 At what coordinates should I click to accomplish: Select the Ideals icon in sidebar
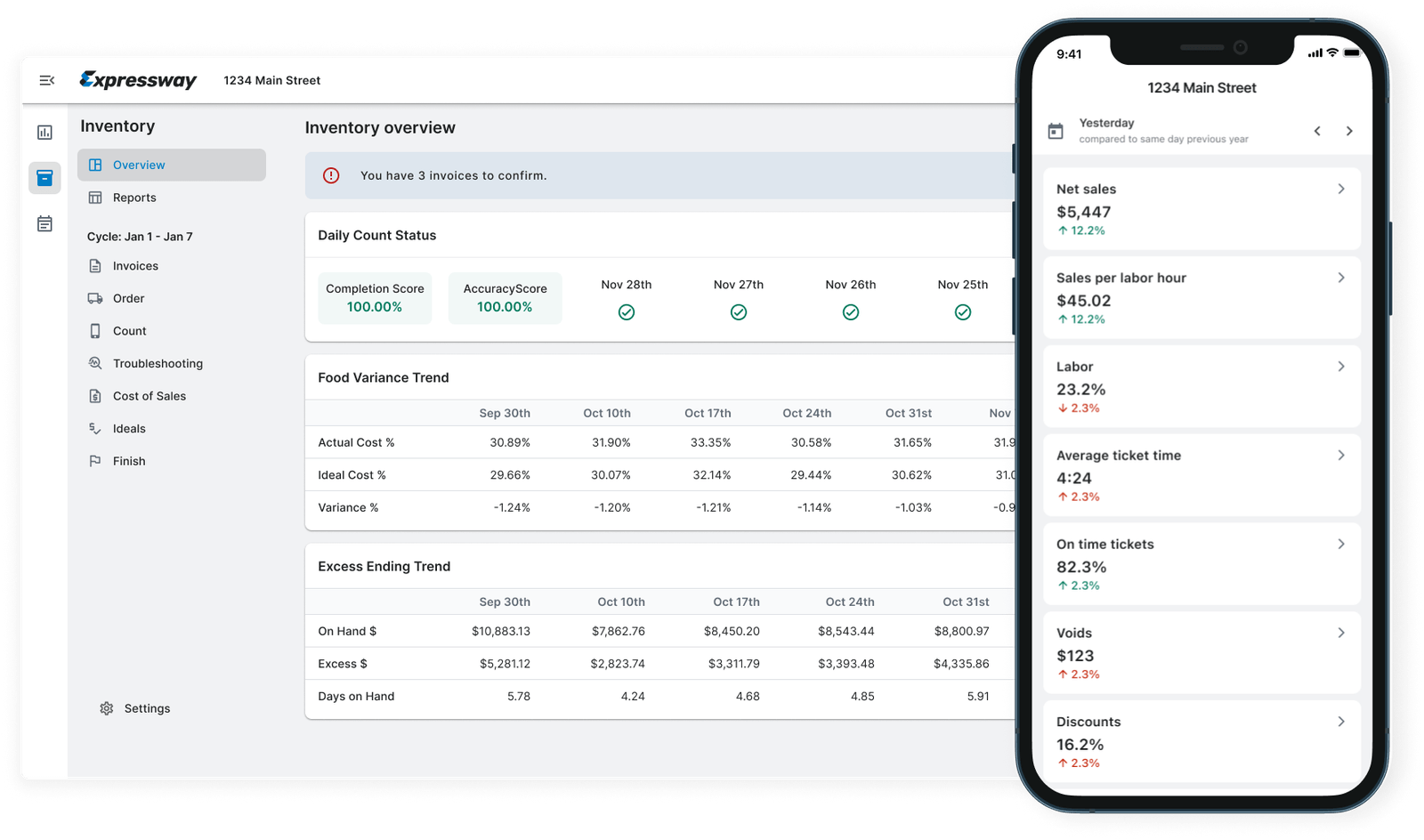click(95, 428)
